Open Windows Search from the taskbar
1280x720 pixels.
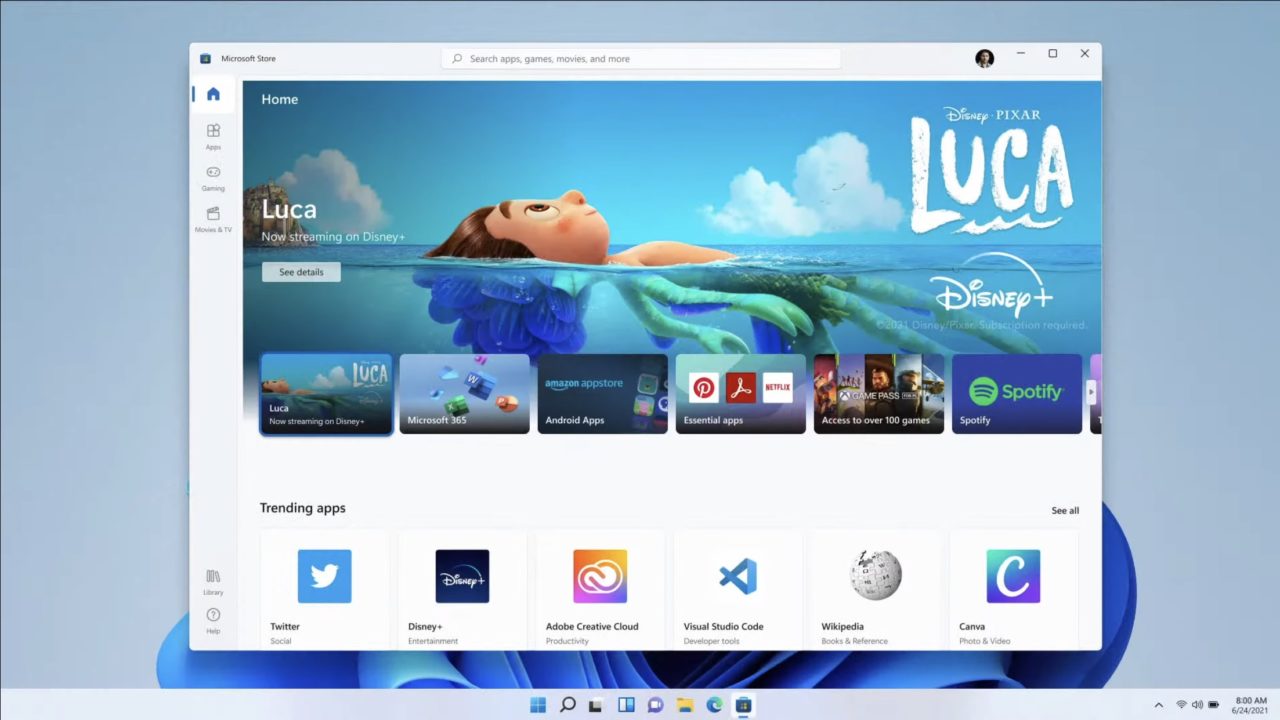(567, 705)
